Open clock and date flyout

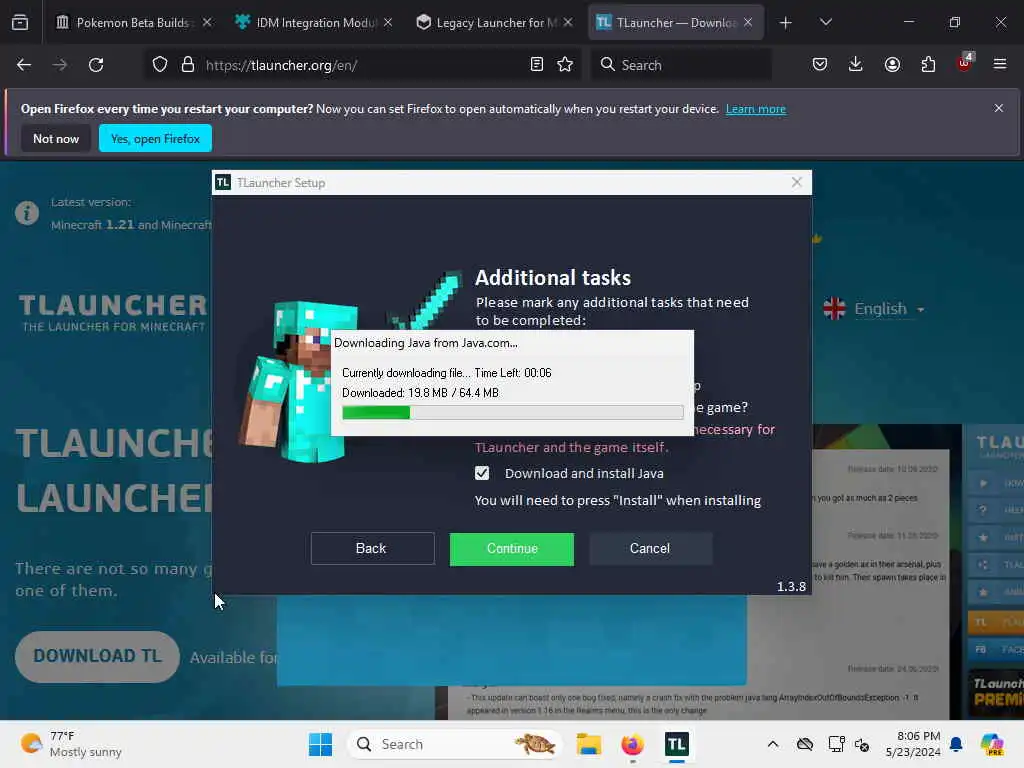(913, 744)
